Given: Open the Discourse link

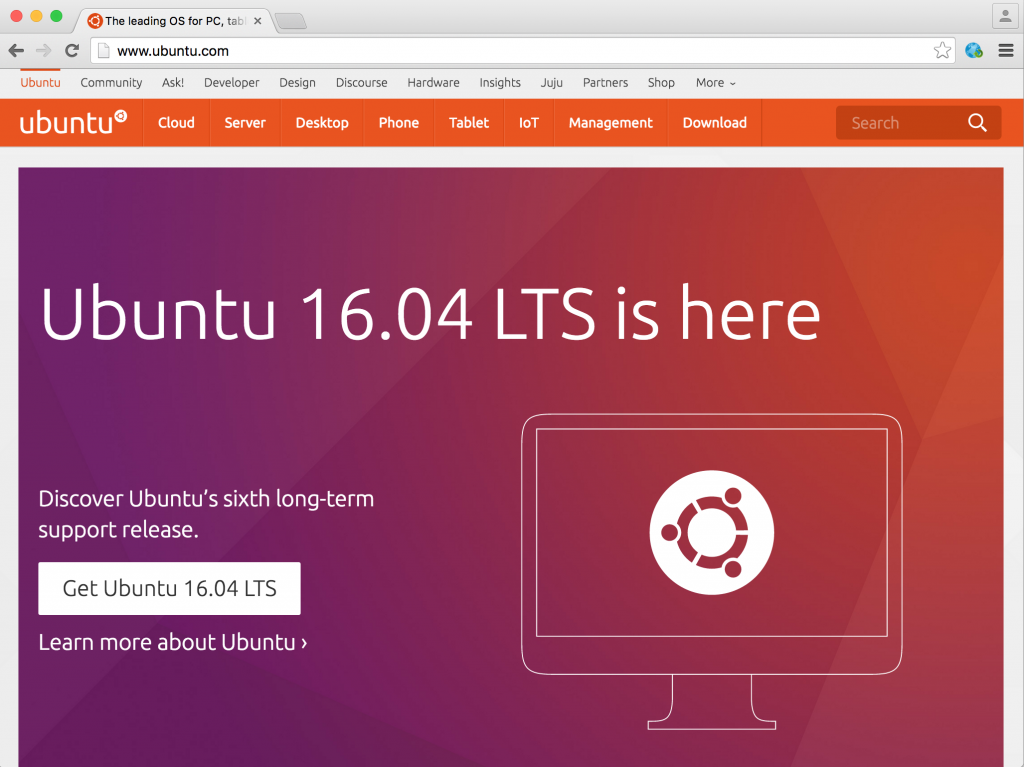Looking at the screenshot, I should coord(361,83).
